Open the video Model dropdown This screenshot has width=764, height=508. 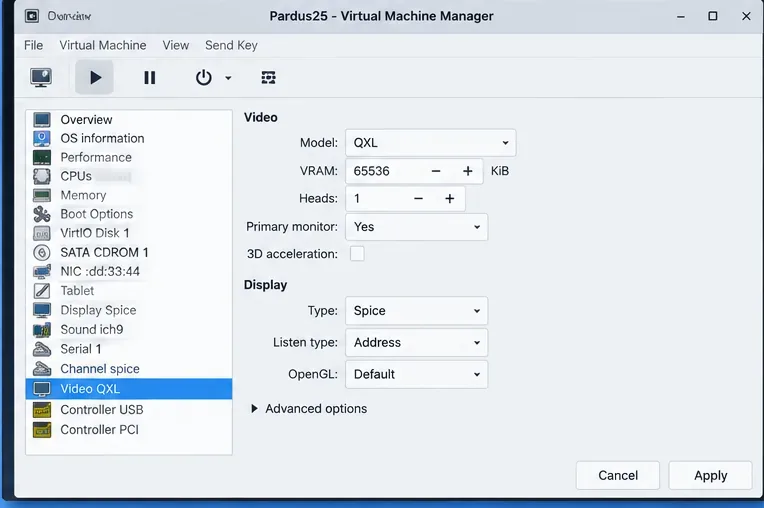click(x=431, y=143)
